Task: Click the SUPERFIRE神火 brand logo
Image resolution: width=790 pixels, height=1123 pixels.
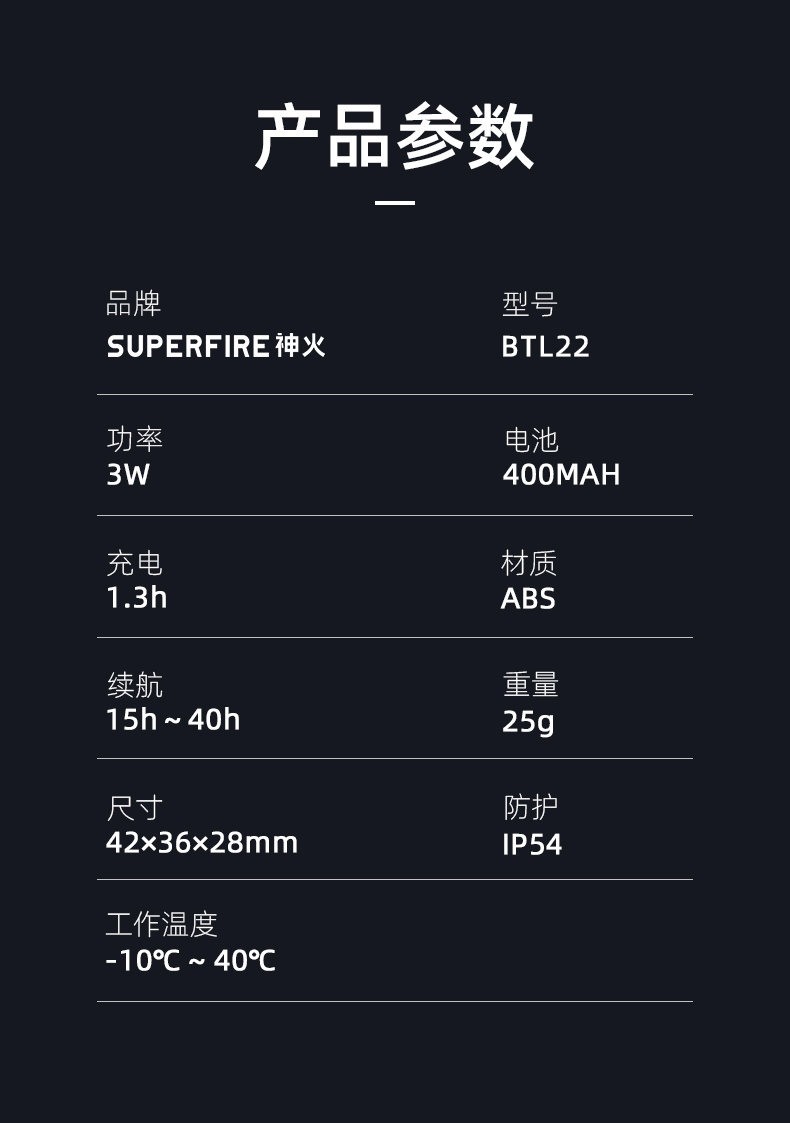Action: coord(216,347)
